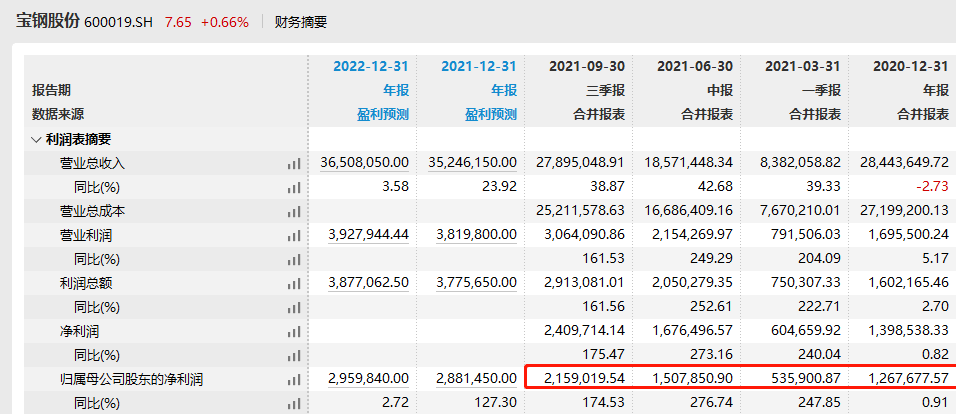Click the 财务摘要 tab label
The image size is (956, 414).
coord(301,23)
